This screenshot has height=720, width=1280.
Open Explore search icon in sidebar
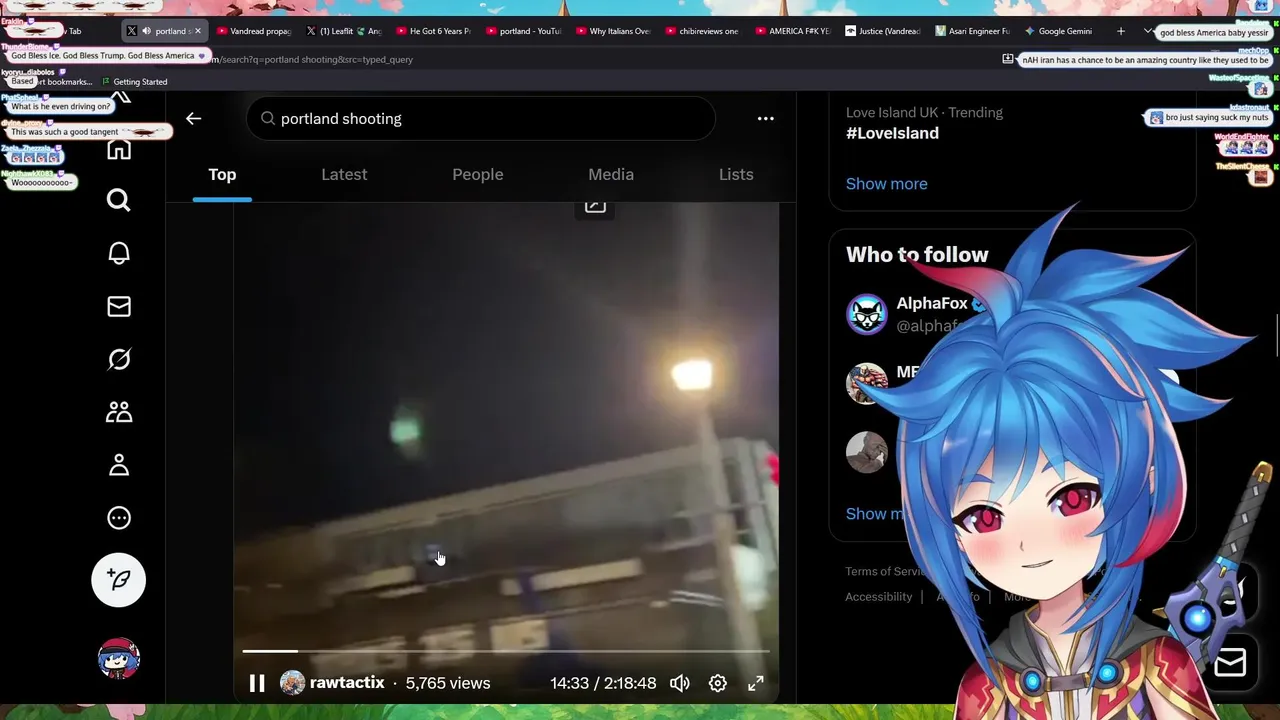(x=119, y=200)
